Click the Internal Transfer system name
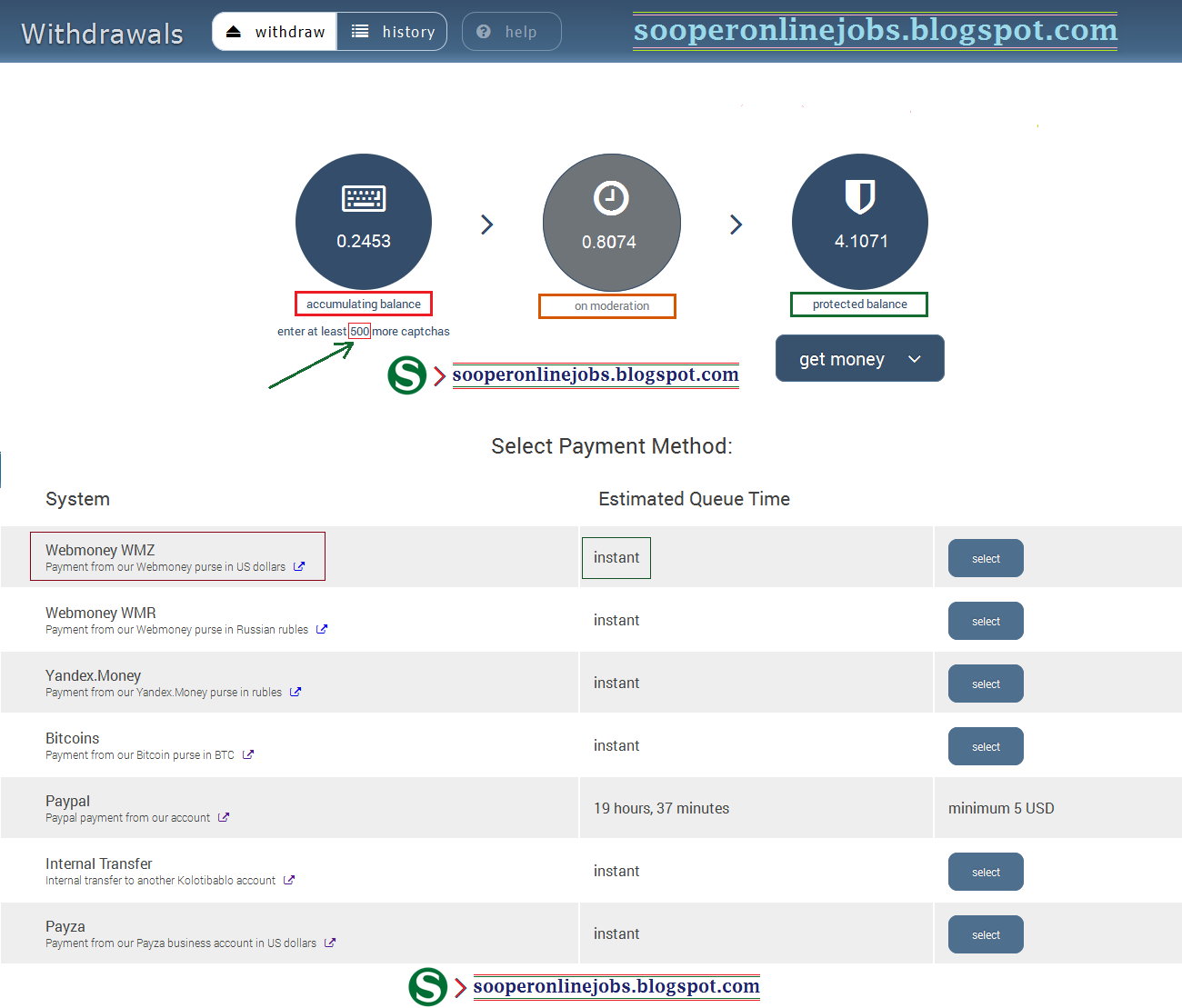 tap(99, 863)
